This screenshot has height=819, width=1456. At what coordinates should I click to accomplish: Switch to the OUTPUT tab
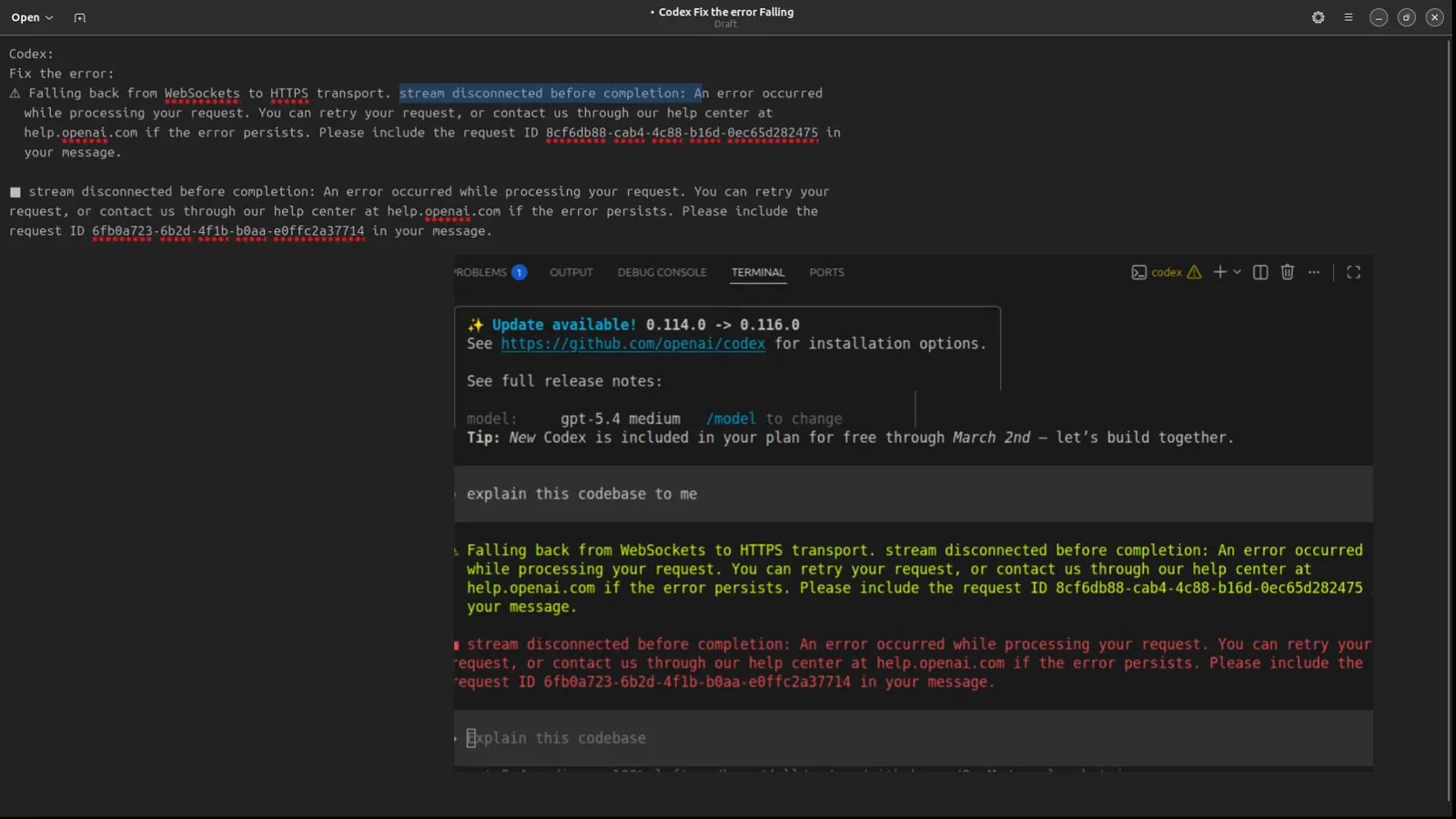(571, 272)
